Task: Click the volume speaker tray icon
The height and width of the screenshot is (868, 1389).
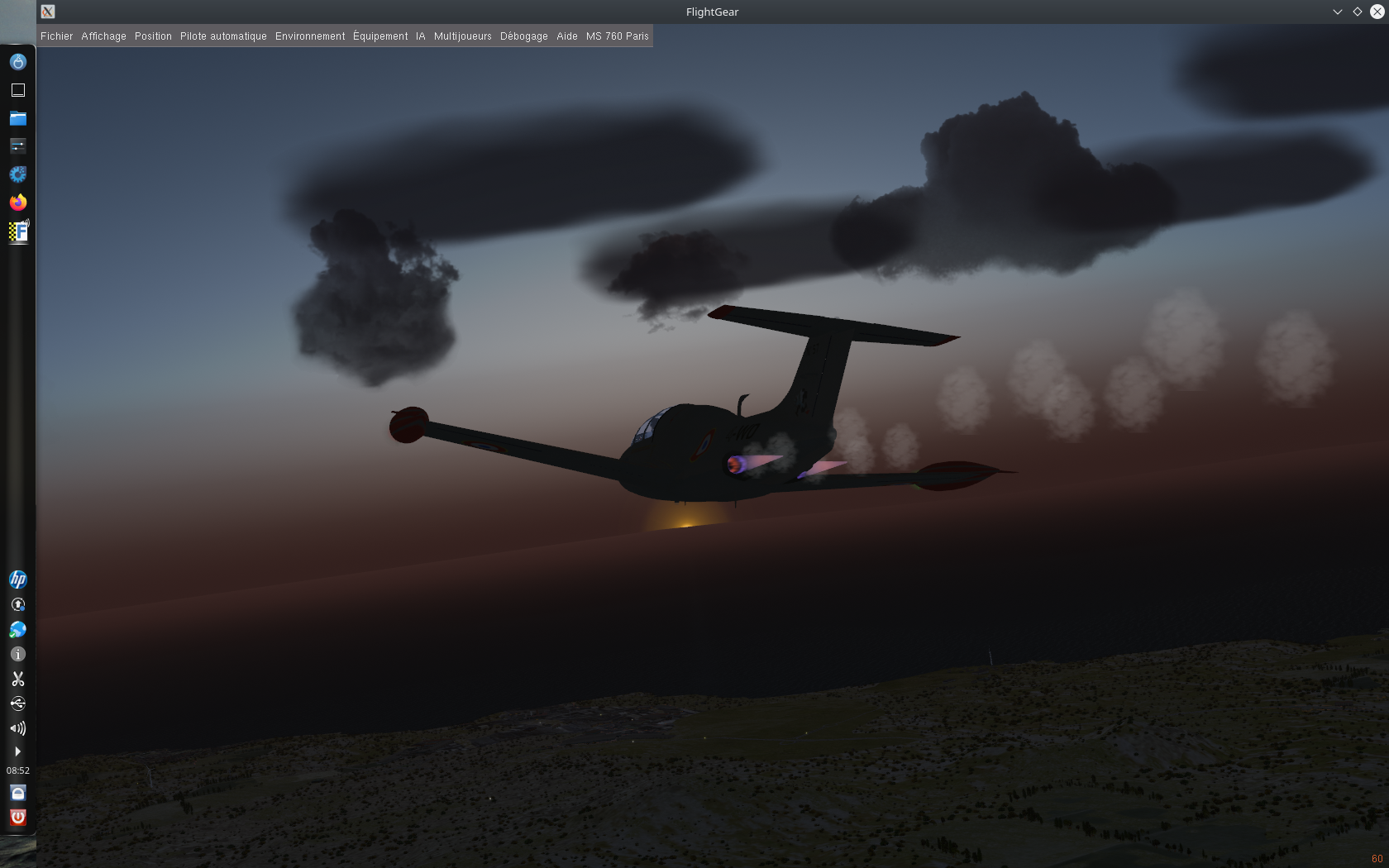Action: (x=18, y=728)
